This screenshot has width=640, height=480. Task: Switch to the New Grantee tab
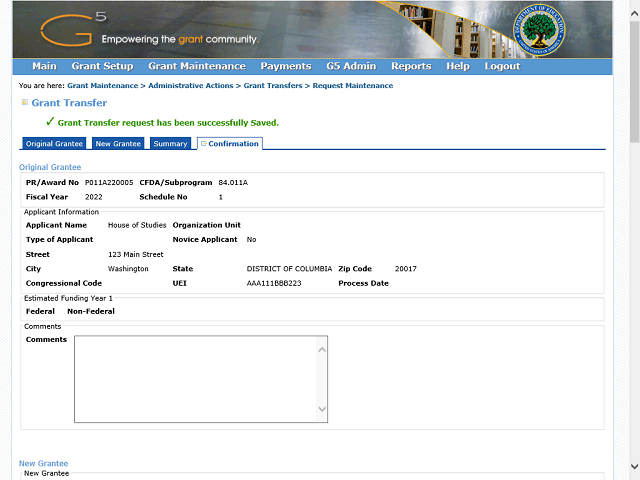click(118, 144)
